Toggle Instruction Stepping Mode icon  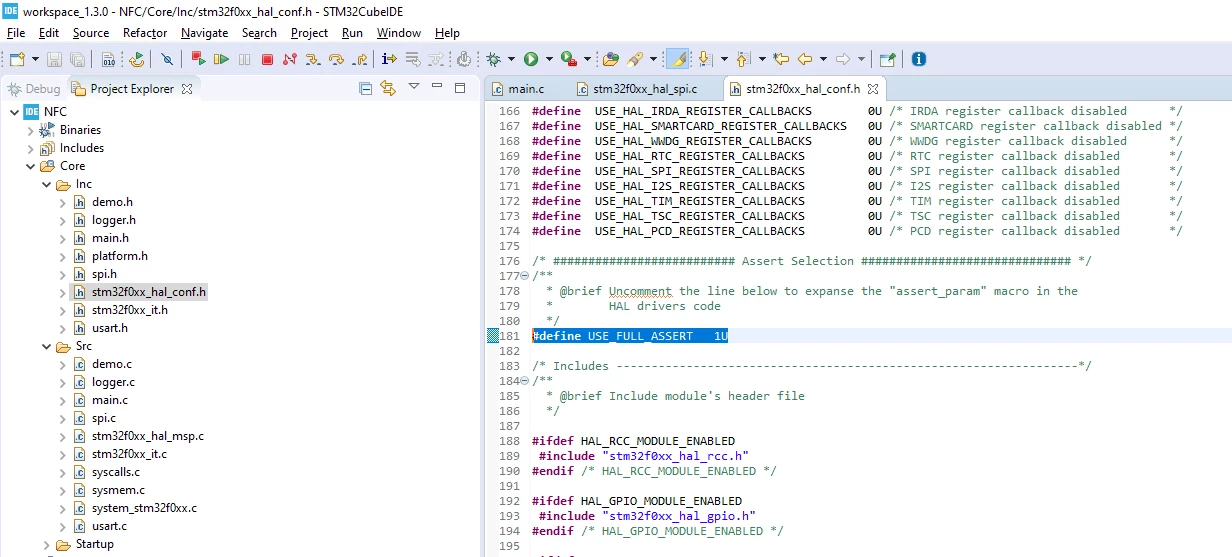pos(389,59)
